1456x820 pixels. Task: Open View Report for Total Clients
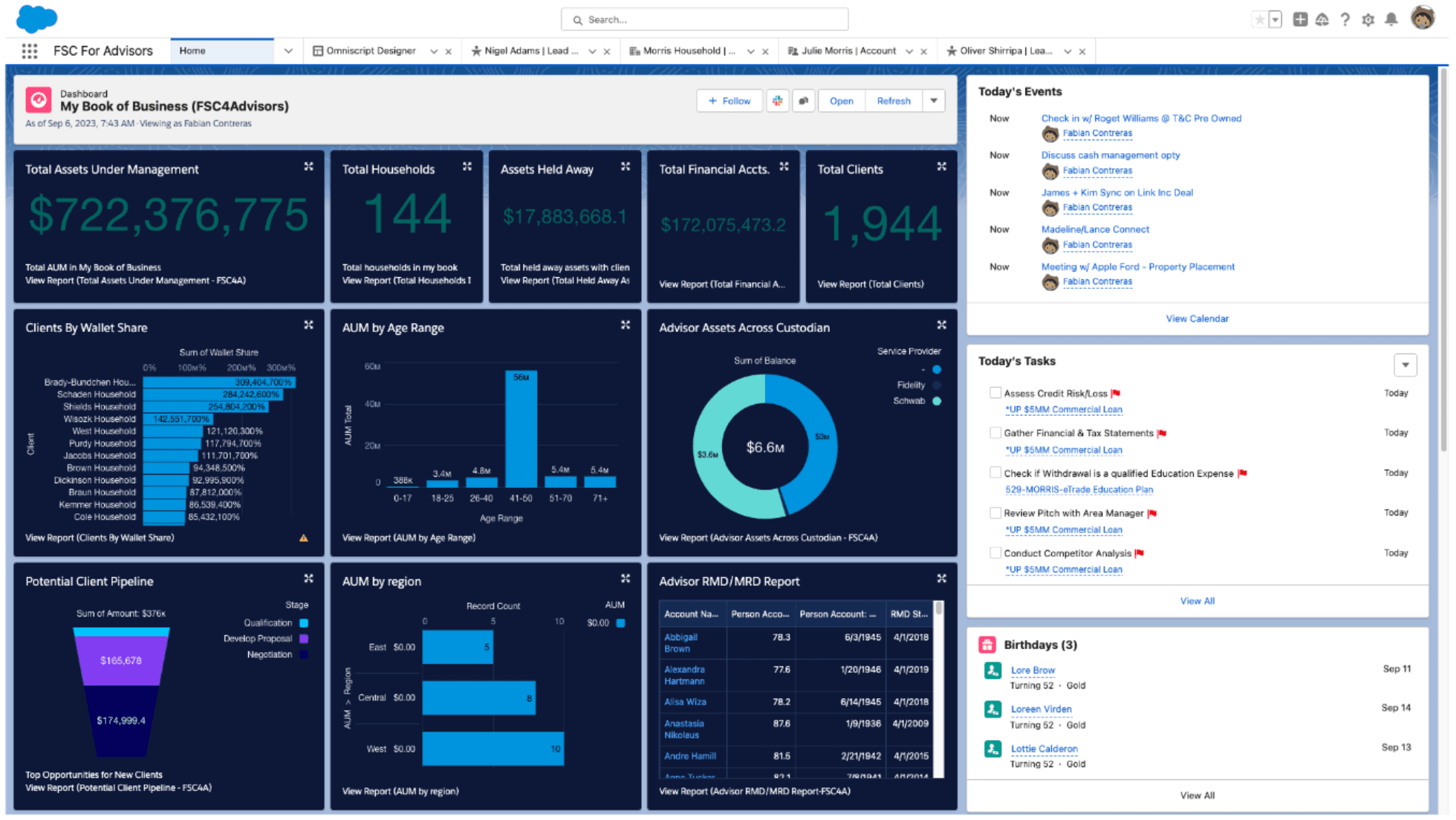(x=870, y=284)
